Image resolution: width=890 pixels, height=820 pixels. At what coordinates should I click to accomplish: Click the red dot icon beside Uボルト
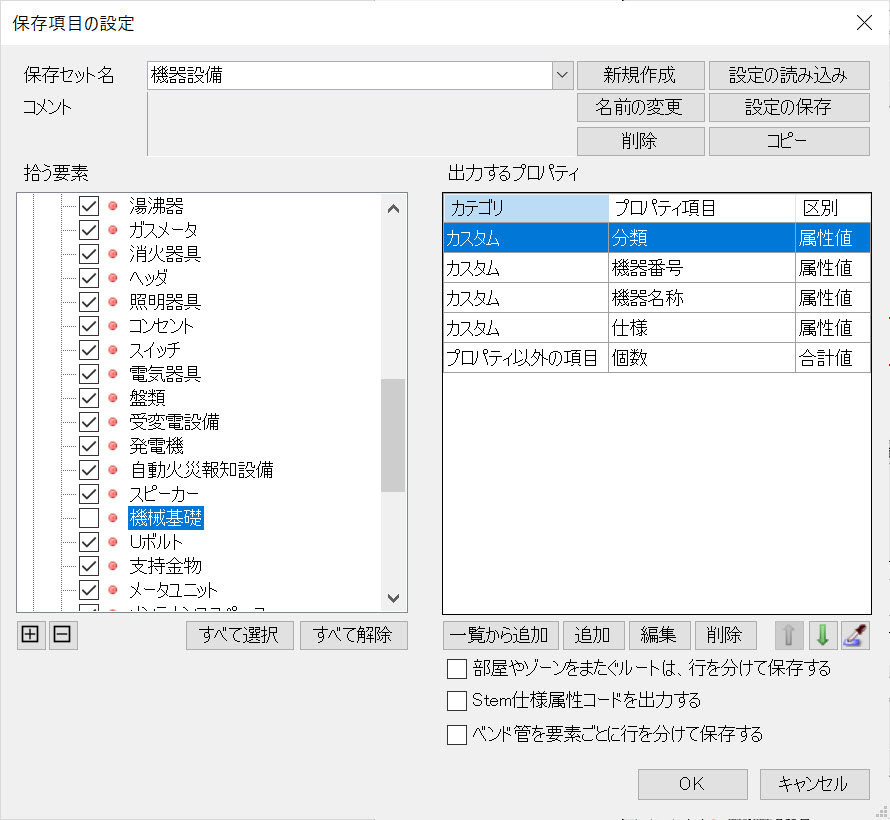click(113, 542)
